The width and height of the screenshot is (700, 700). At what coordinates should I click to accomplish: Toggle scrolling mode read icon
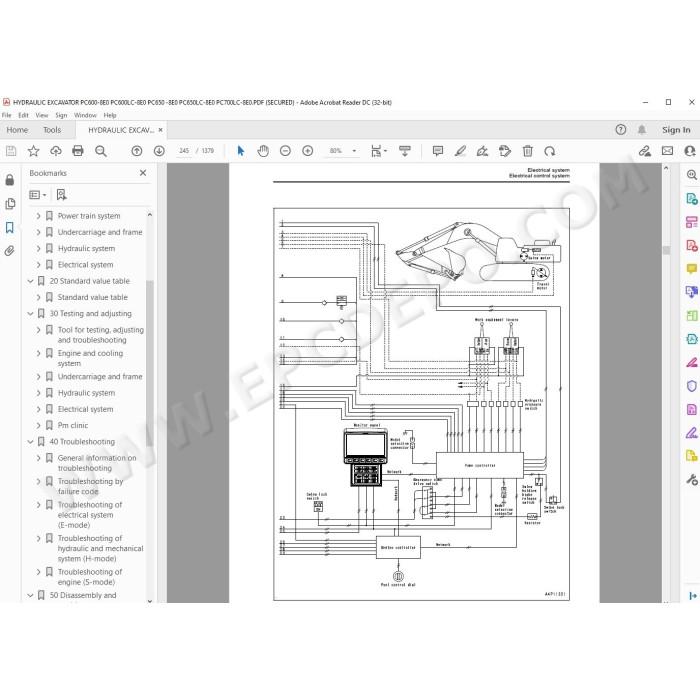pos(404,151)
